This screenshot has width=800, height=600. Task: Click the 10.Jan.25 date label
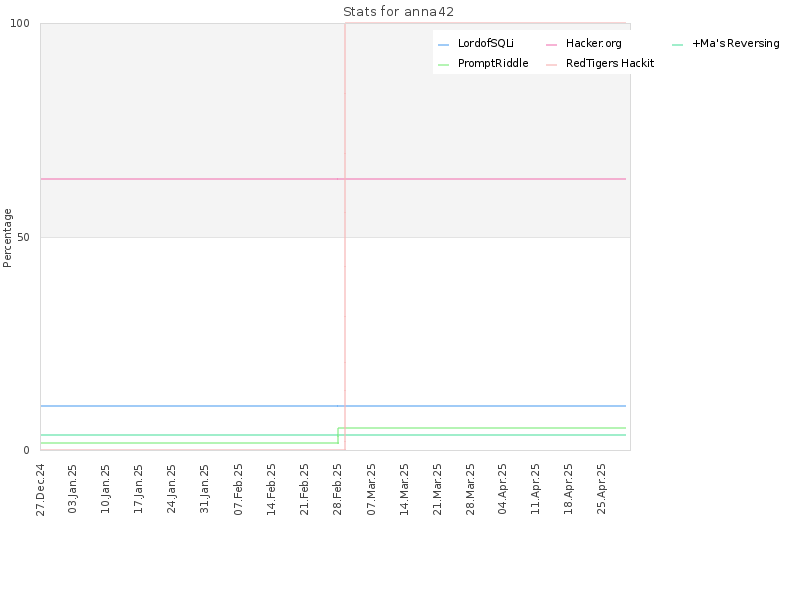pos(105,489)
